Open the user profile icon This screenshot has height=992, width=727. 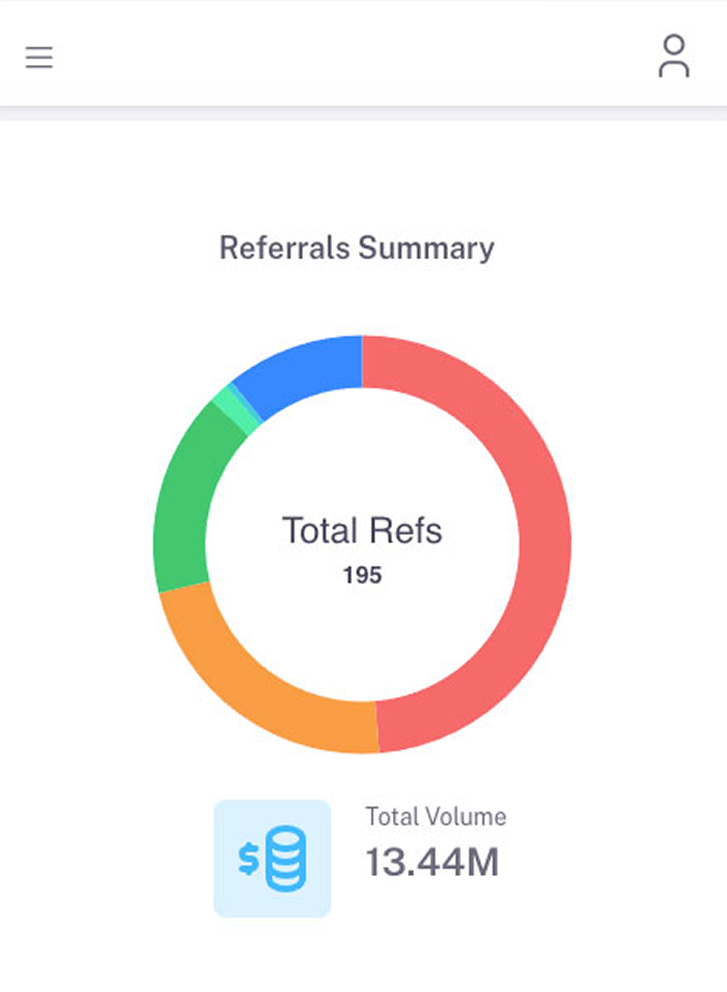click(674, 56)
